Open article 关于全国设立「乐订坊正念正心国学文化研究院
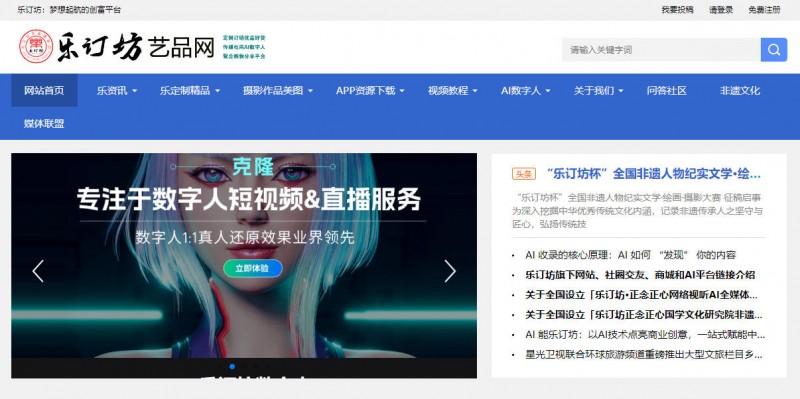The width and height of the screenshot is (800, 399). 643,314
